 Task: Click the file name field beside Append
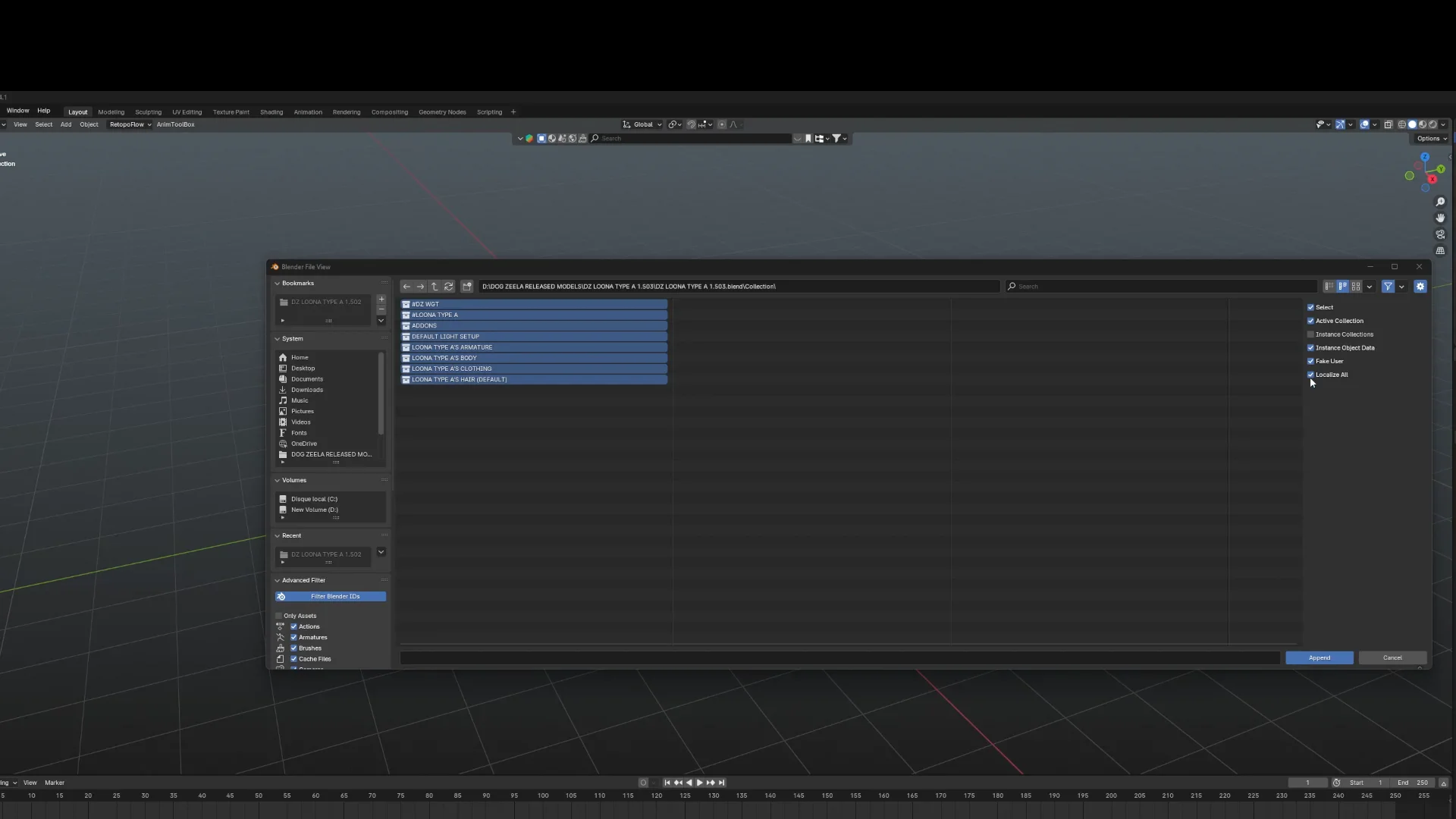(840, 657)
